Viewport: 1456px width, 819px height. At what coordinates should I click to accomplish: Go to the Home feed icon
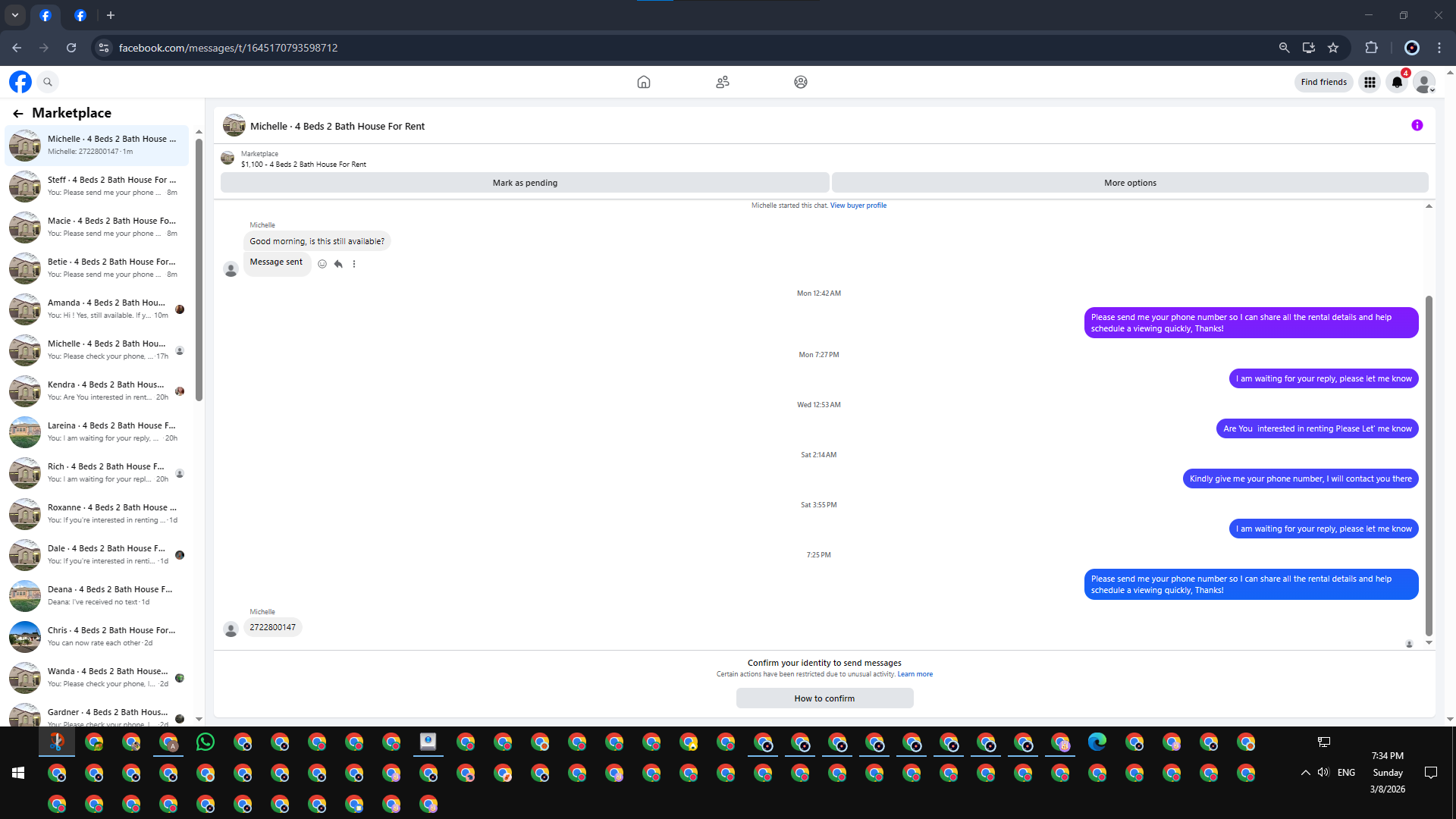(x=643, y=82)
